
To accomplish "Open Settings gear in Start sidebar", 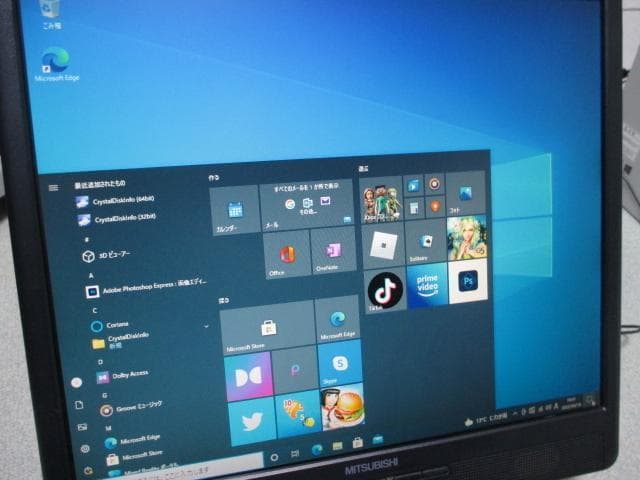I will click(x=85, y=449).
